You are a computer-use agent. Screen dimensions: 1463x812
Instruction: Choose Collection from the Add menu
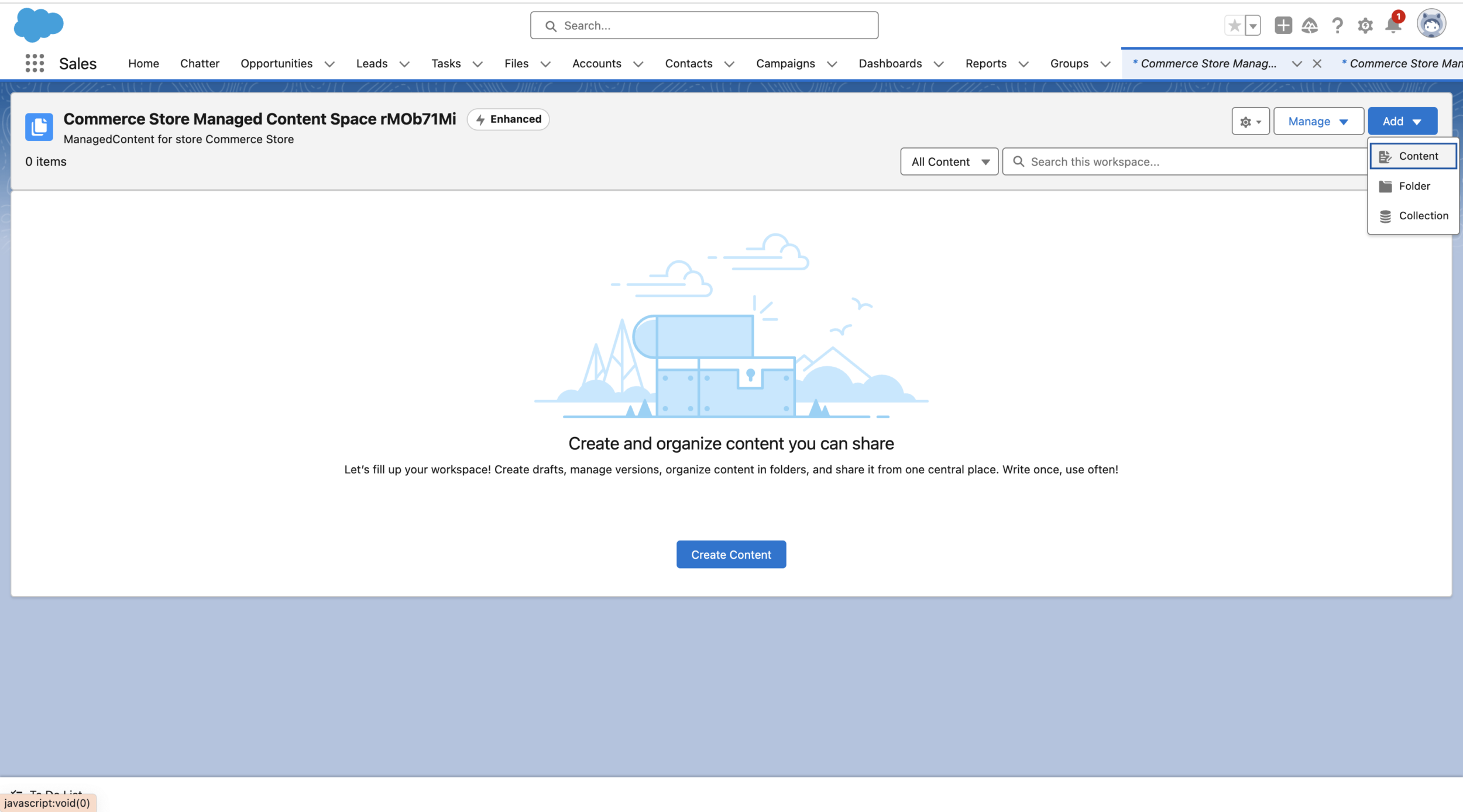[1423, 216]
